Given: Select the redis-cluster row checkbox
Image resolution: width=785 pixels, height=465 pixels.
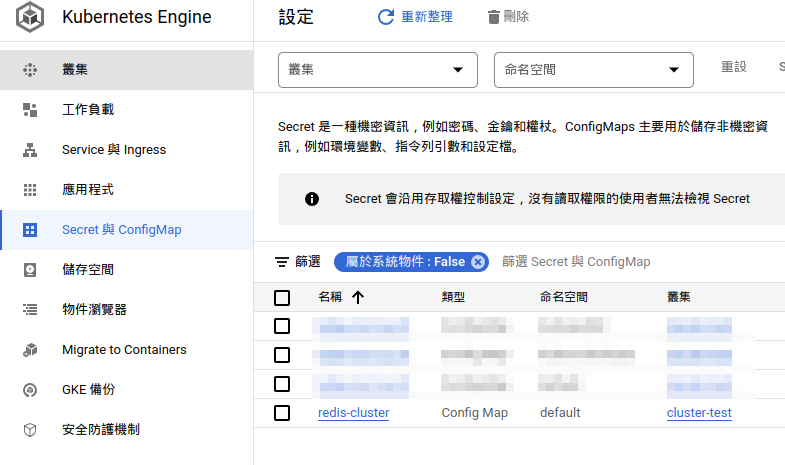Looking at the screenshot, I should coord(282,413).
